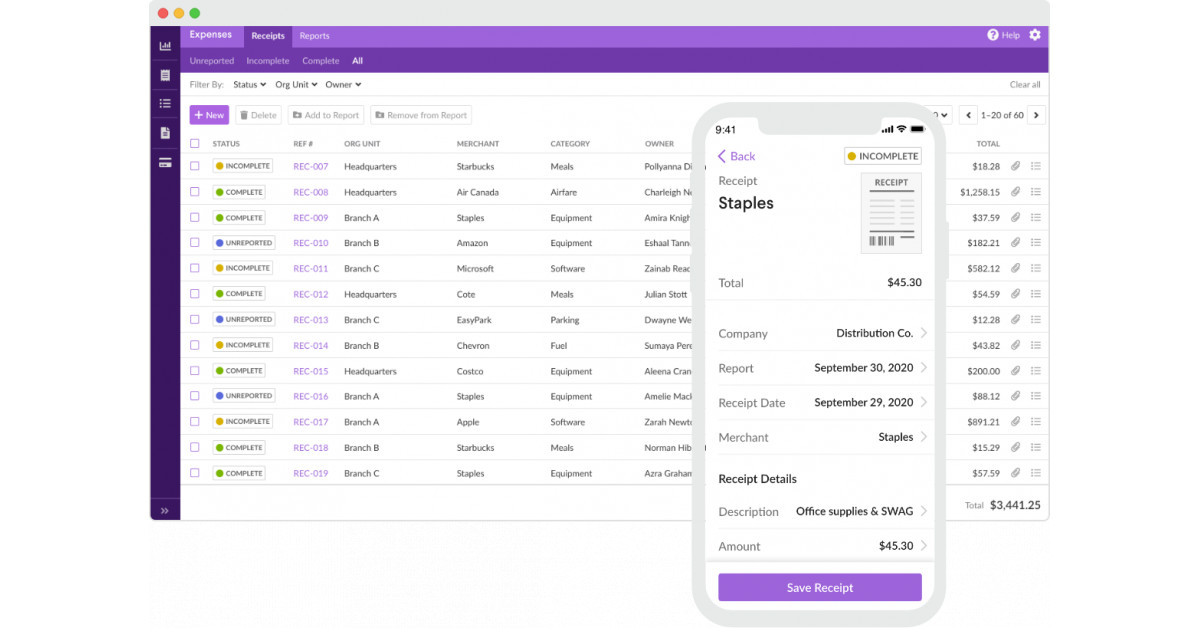Check the box for REC-008

tap(195, 192)
